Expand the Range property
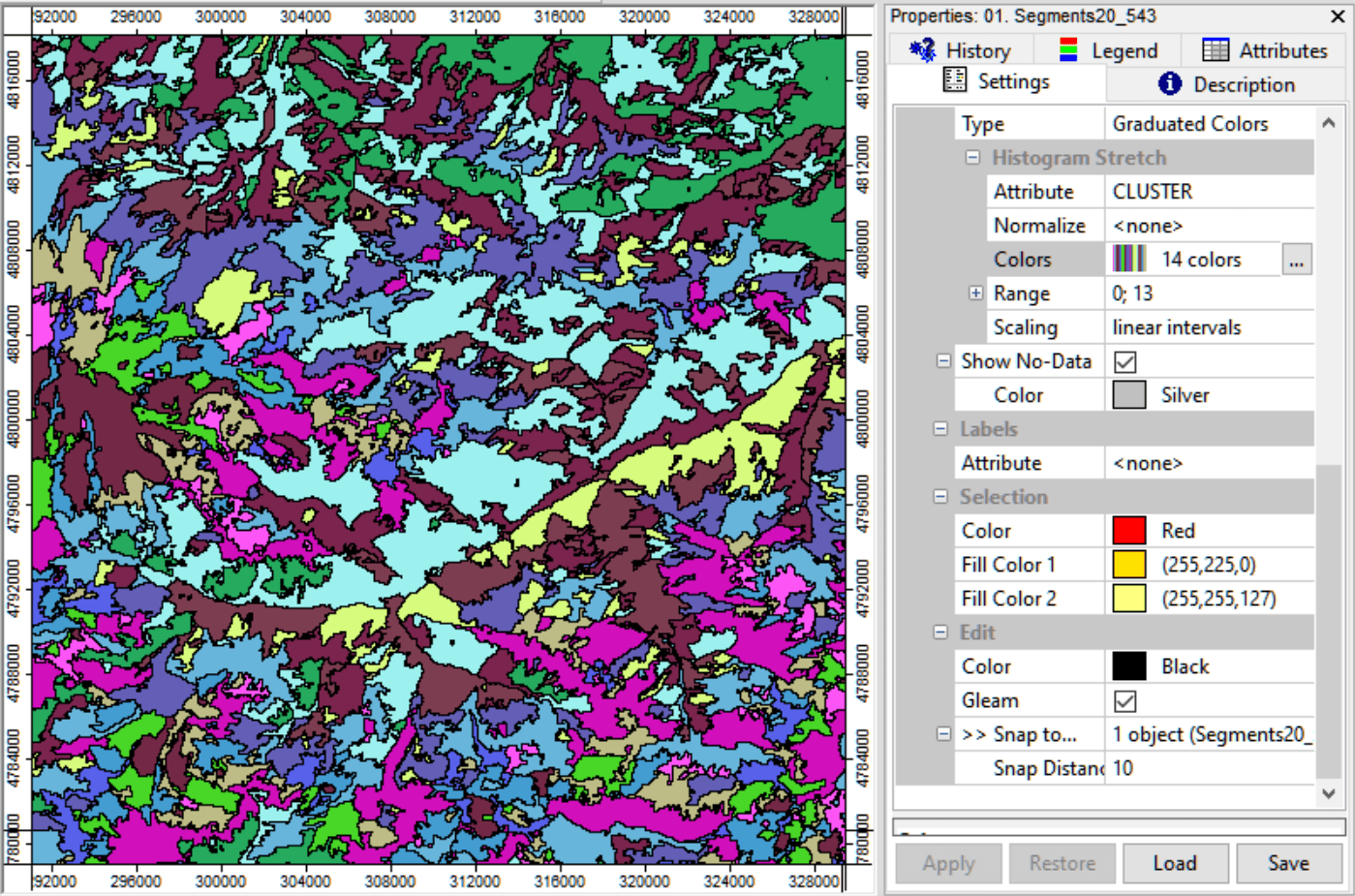 (975, 294)
